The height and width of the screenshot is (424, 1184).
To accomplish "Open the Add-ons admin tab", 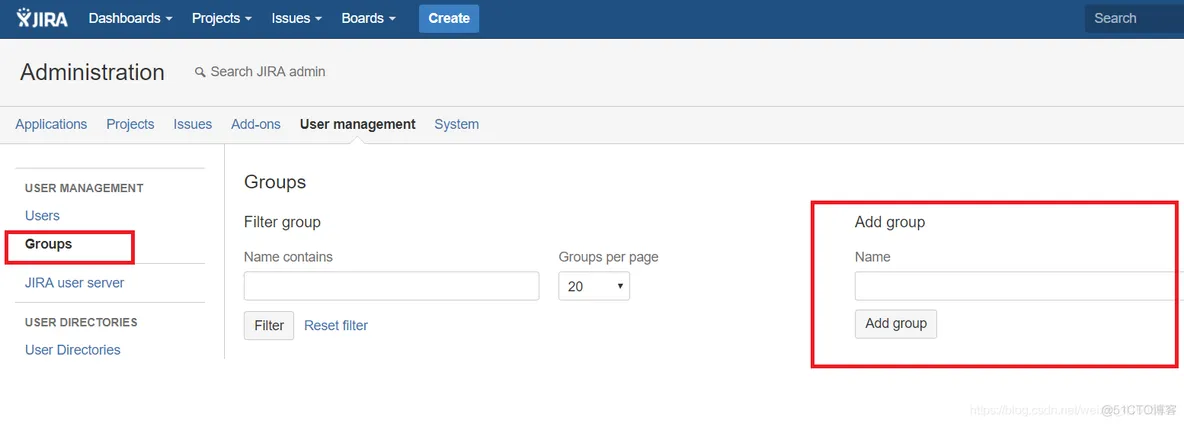I will (256, 124).
